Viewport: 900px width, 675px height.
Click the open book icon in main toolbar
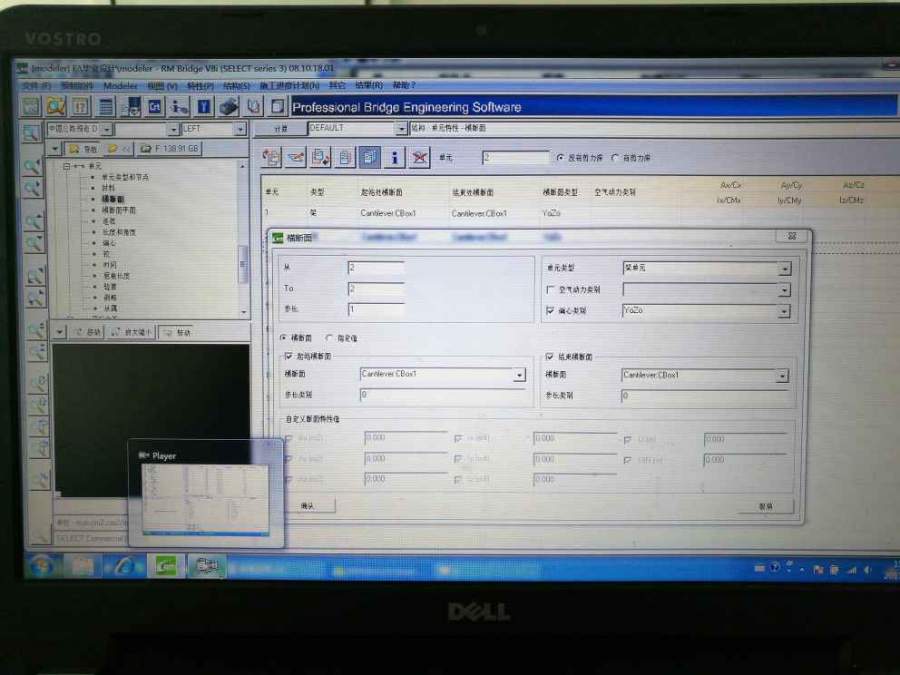[x=253, y=107]
